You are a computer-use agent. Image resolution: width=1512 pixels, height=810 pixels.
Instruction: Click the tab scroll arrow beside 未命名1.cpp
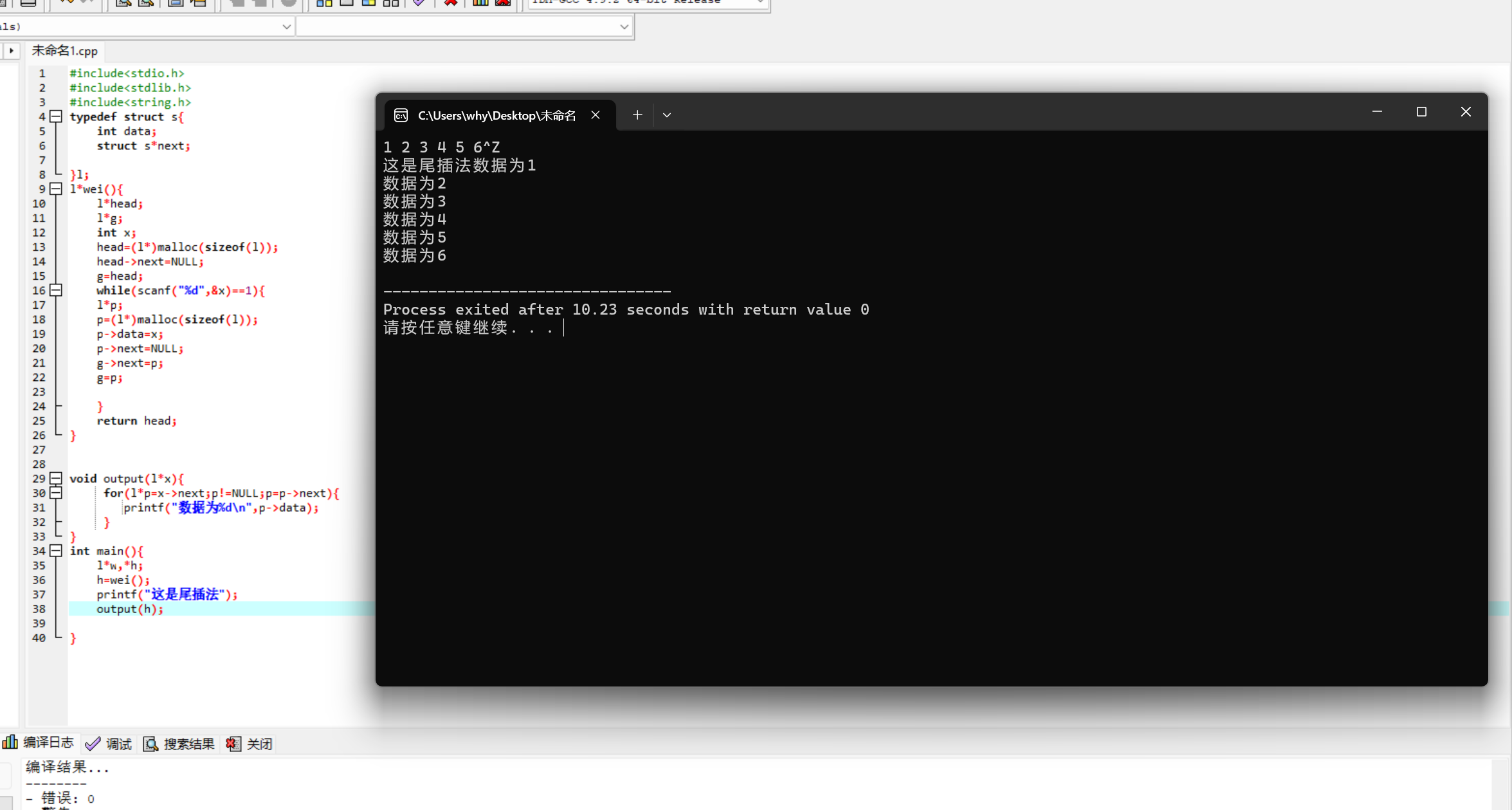tap(11, 50)
